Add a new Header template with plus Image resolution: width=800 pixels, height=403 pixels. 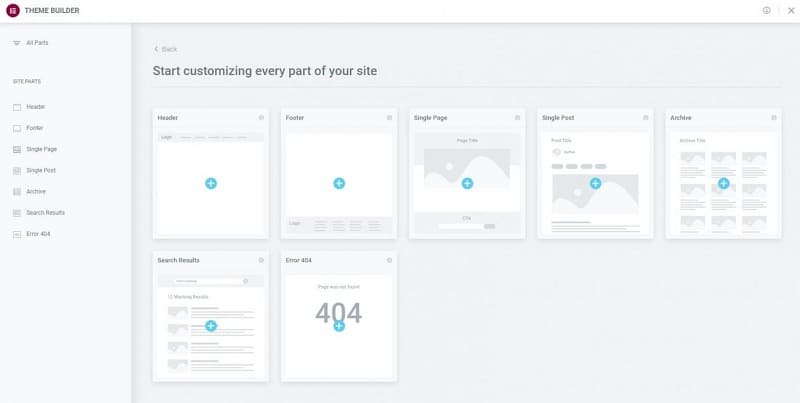coord(211,183)
